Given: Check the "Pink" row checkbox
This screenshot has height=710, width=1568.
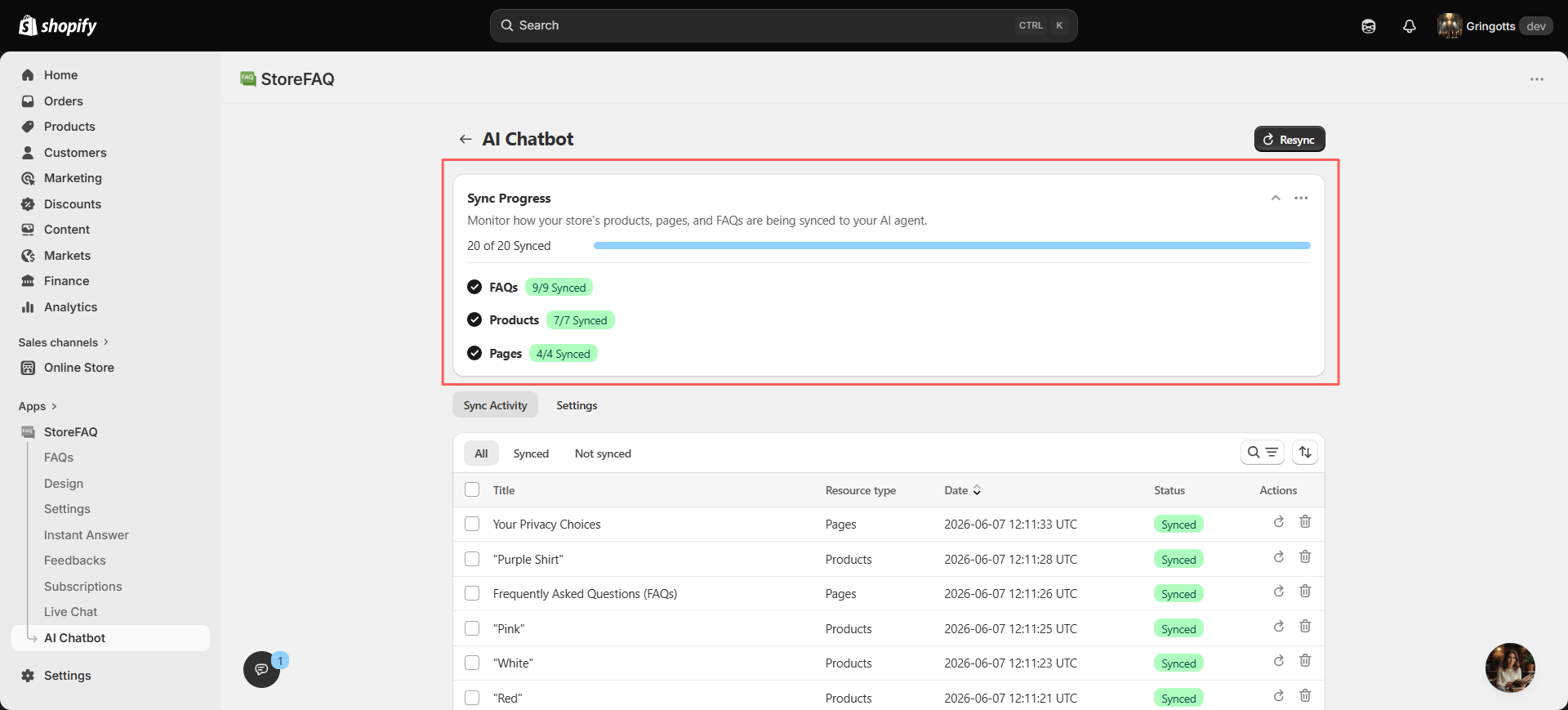Looking at the screenshot, I should (x=472, y=628).
